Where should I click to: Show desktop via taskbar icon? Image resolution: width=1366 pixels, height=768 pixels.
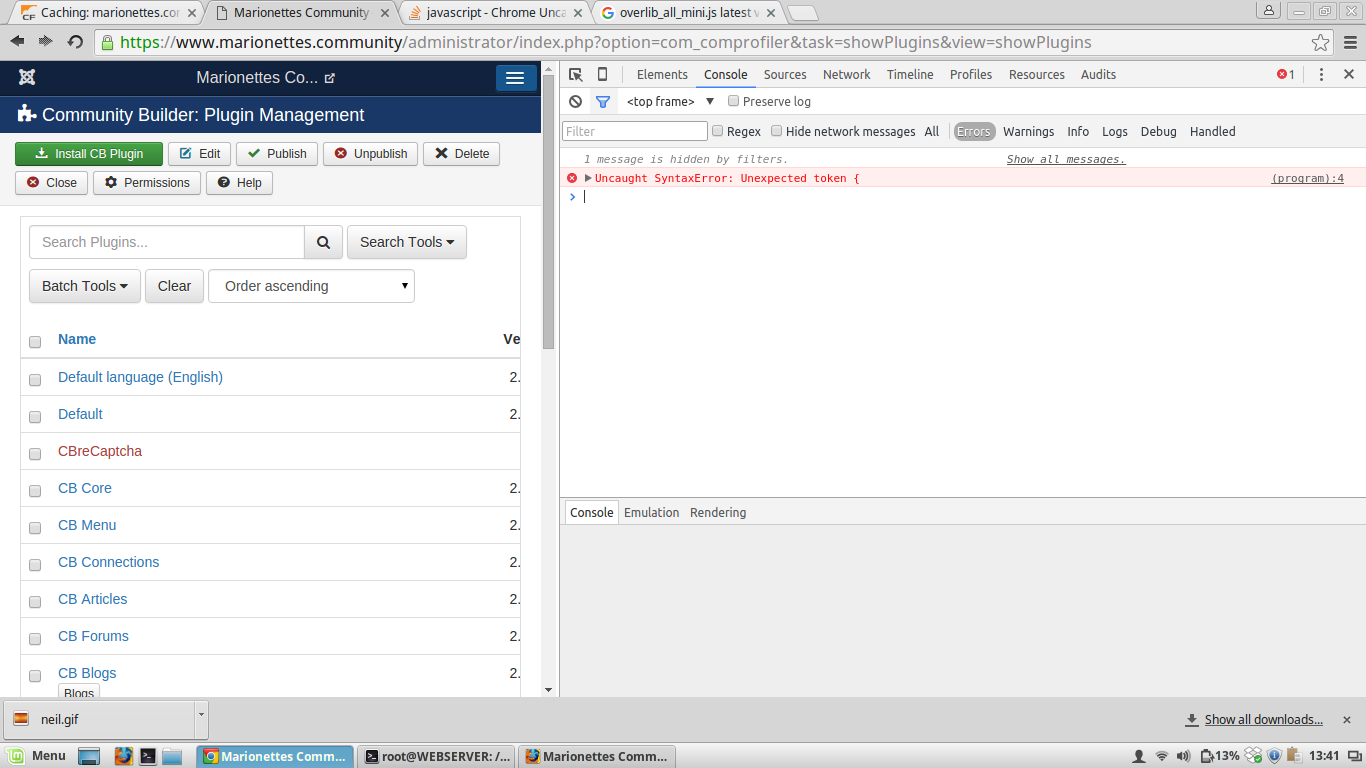click(x=89, y=756)
